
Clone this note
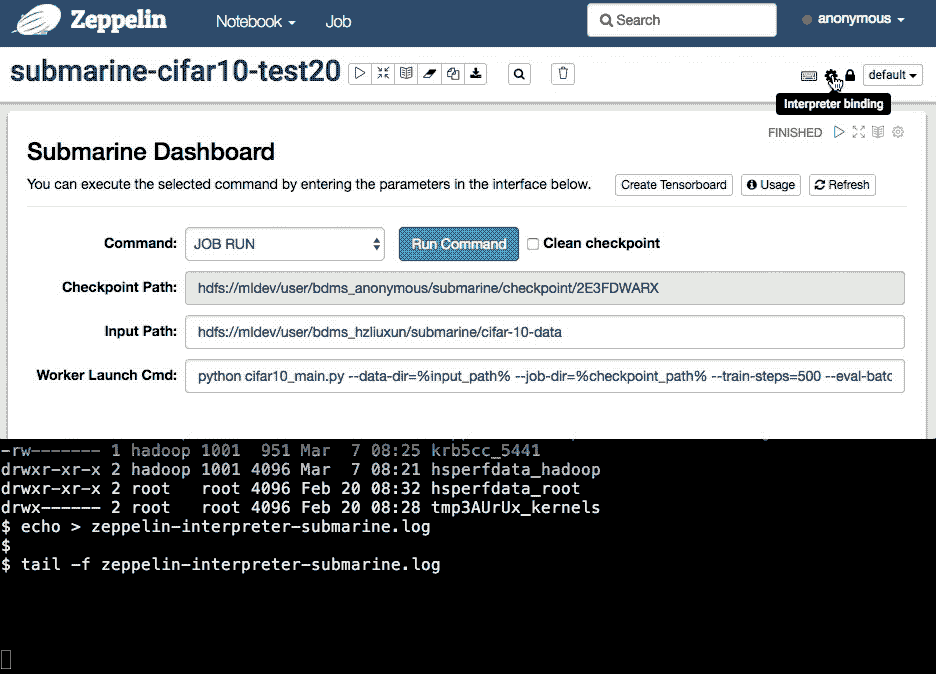click(x=453, y=73)
